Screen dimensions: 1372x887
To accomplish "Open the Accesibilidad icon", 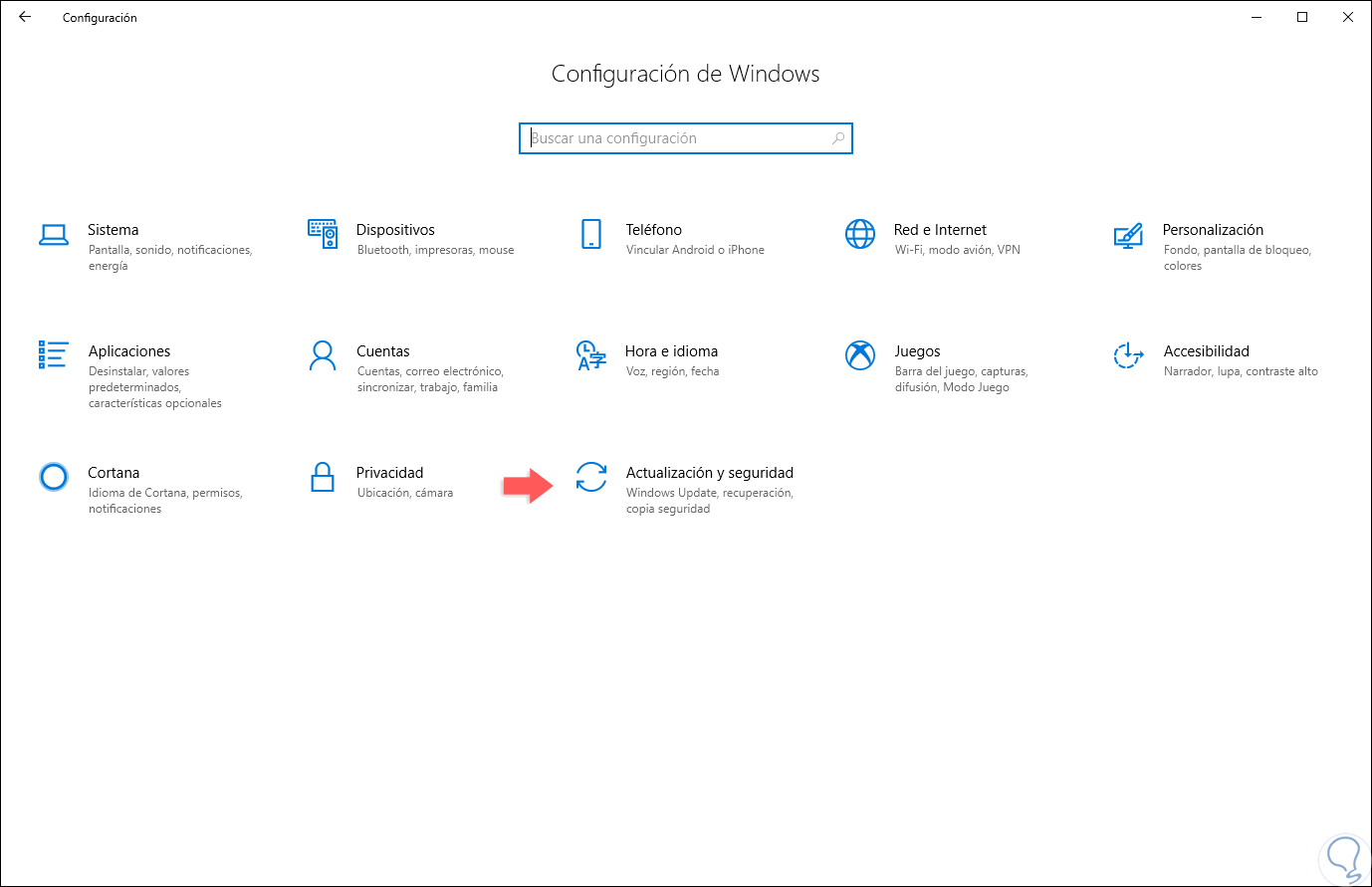I will coord(1128,355).
